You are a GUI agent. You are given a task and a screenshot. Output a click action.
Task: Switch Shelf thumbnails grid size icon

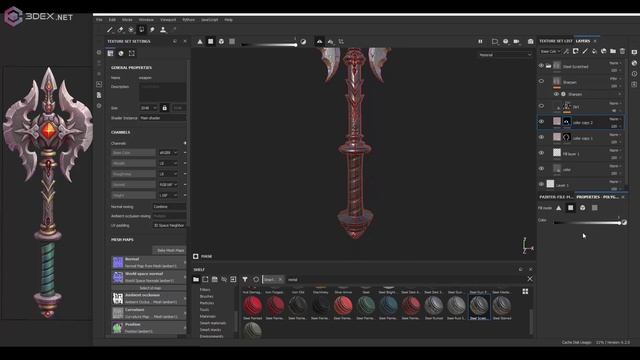[x=525, y=291]
